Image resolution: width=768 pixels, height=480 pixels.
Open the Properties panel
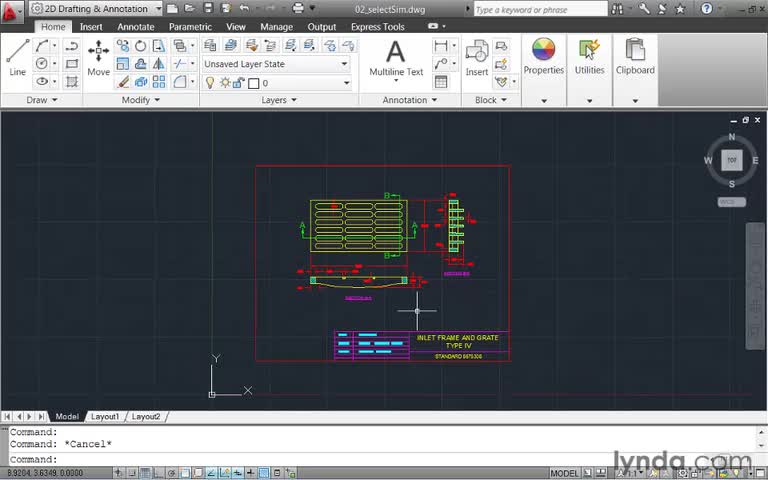pyautogui.click(x=543, y=57)
